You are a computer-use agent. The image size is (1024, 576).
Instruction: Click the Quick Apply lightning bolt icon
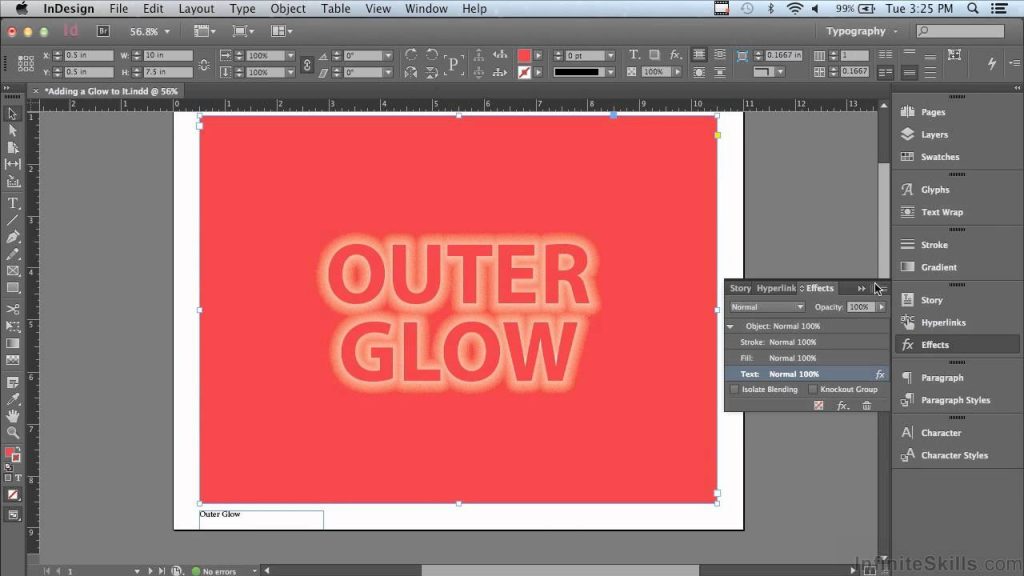[992, 63]
